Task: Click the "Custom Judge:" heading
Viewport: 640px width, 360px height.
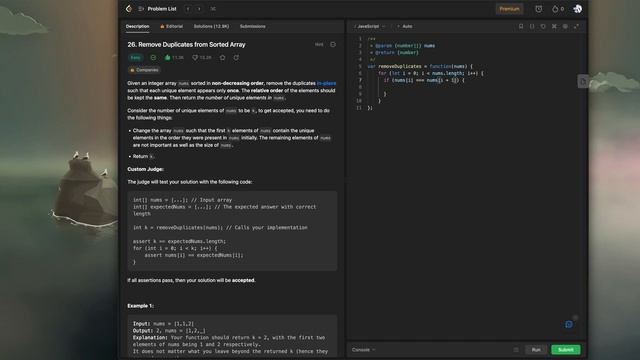Action: point(145,169)
